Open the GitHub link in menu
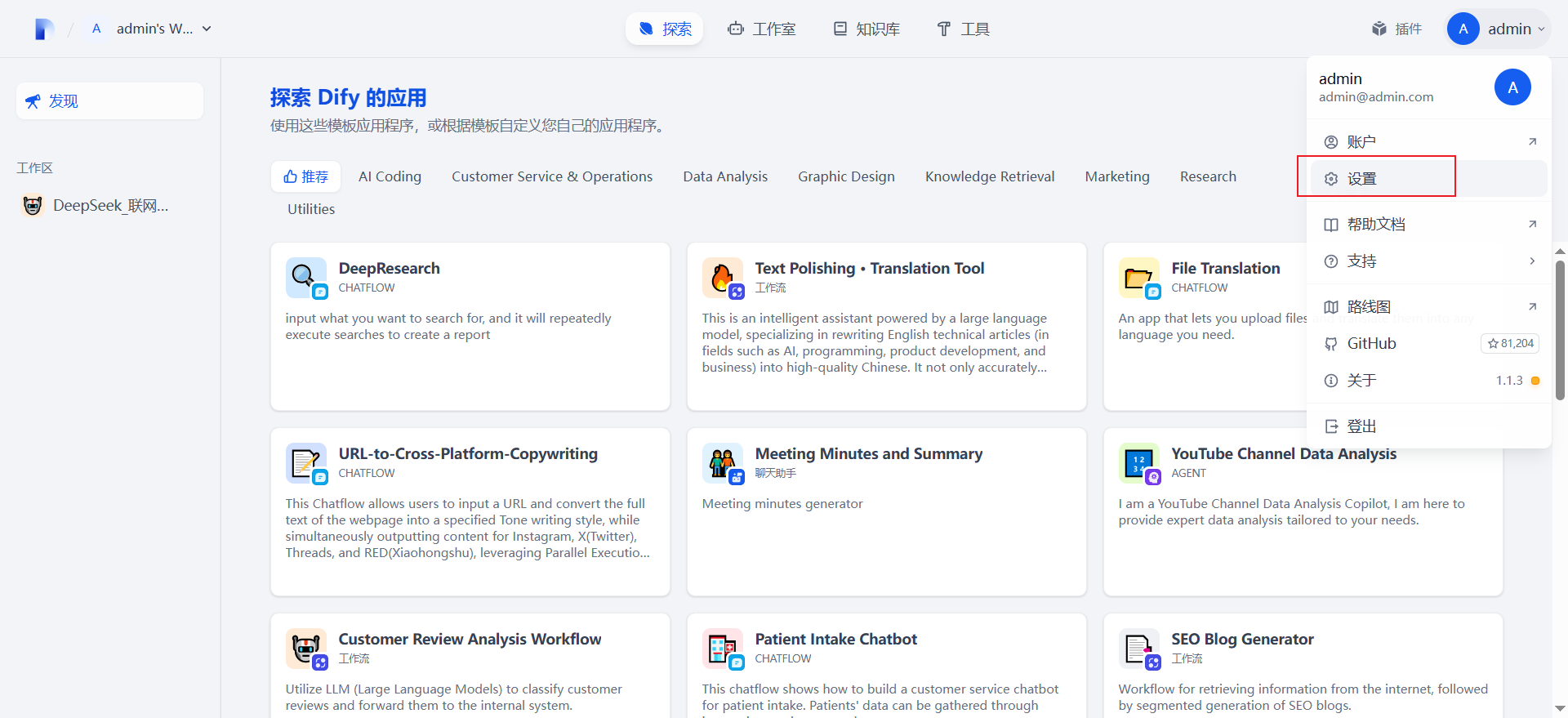1568x718 pixels. coord(1372,344)
